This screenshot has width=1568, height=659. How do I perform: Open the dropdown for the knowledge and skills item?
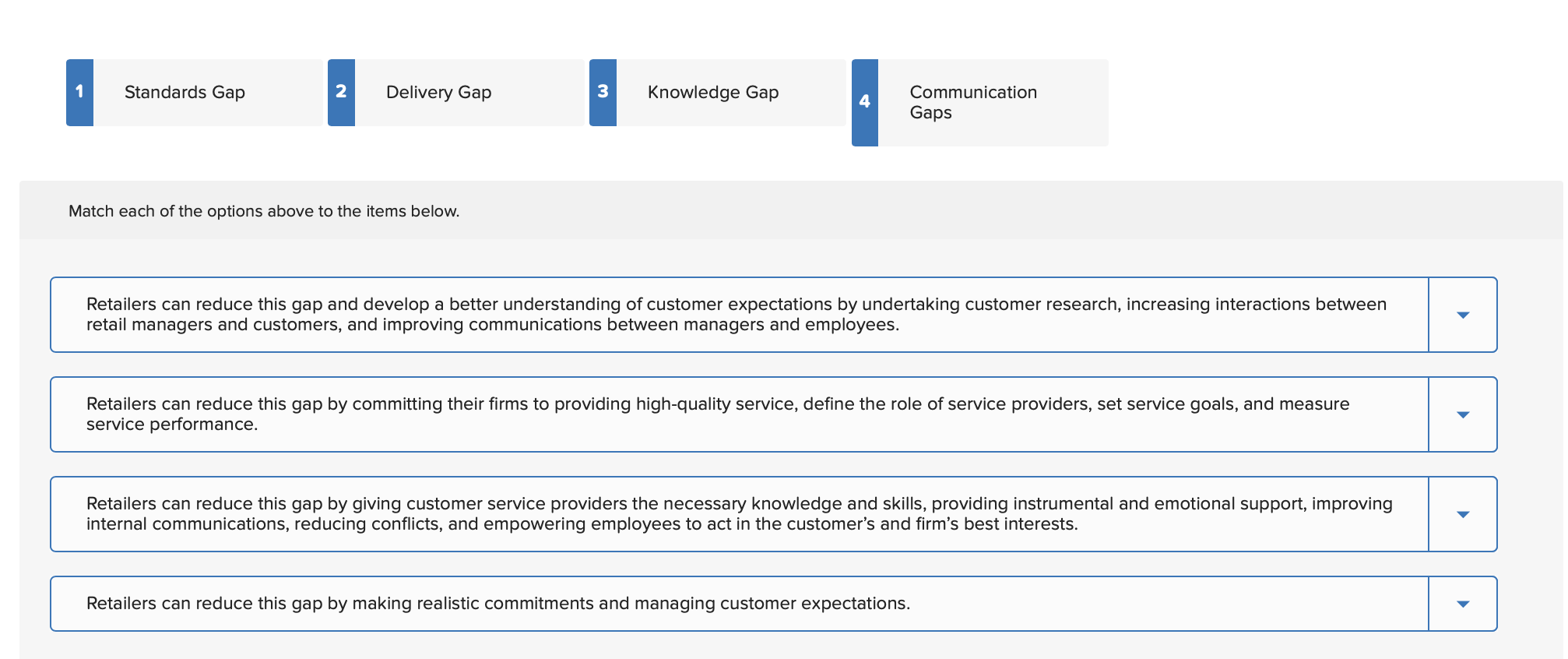[x=1462, y=514]
